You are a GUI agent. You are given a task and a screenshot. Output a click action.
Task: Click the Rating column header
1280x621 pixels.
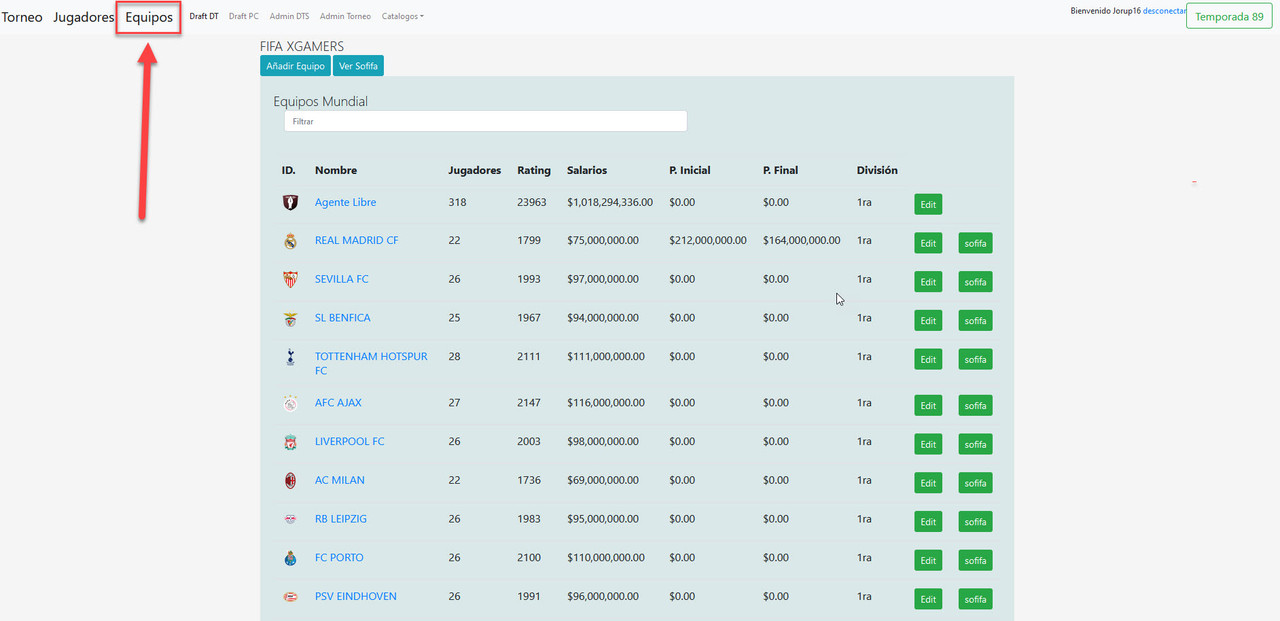(x=534, y=170)
